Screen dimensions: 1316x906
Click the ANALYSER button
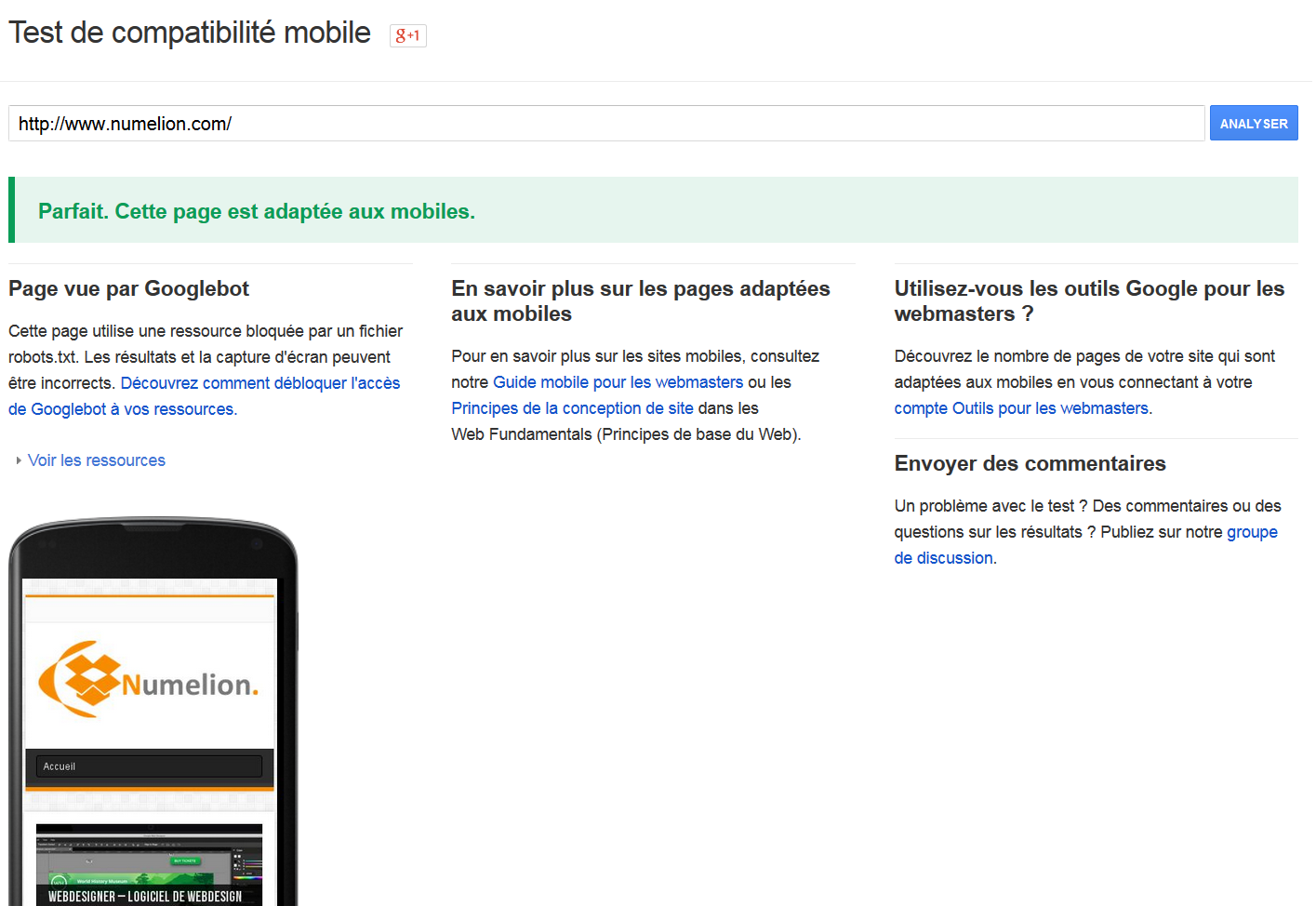(x=1253, y=123)
